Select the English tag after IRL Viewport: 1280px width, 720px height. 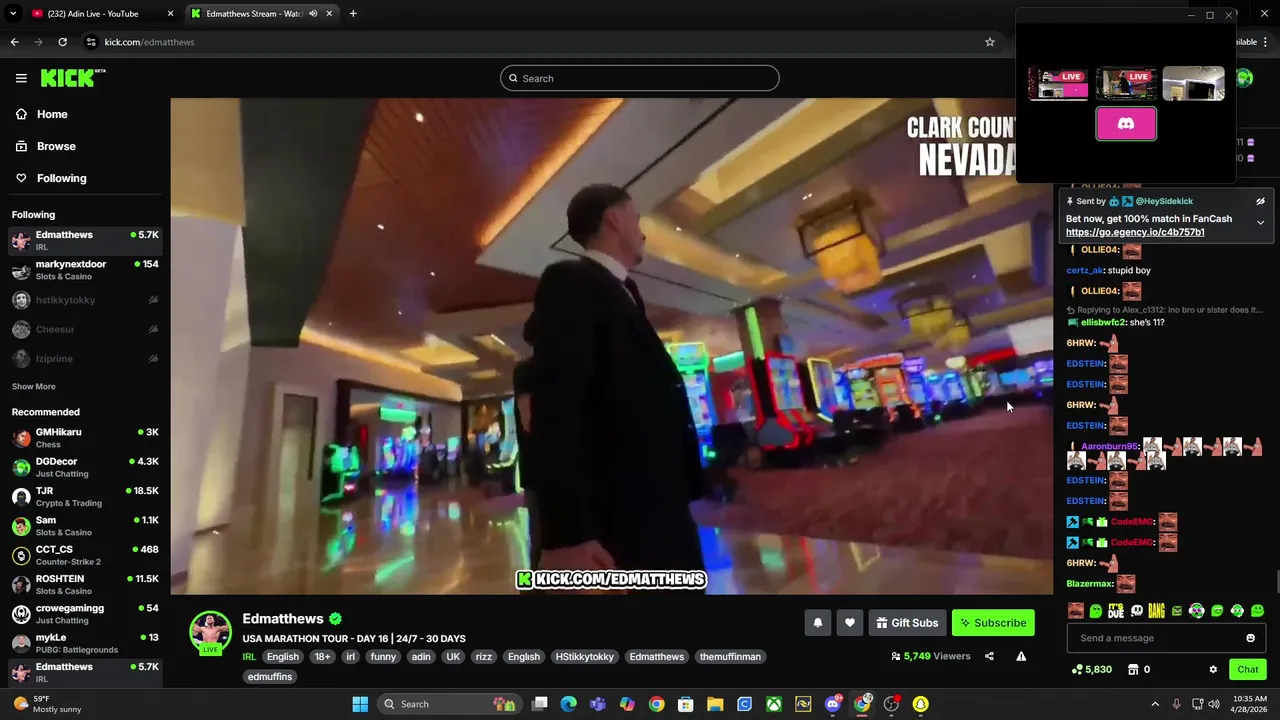[x=282, y=657]
